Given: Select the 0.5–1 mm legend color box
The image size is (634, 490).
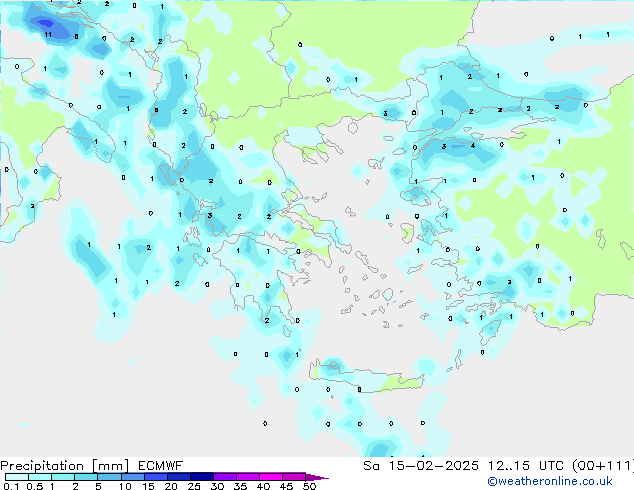Looking at the screenshot, I should click(40, 477).
